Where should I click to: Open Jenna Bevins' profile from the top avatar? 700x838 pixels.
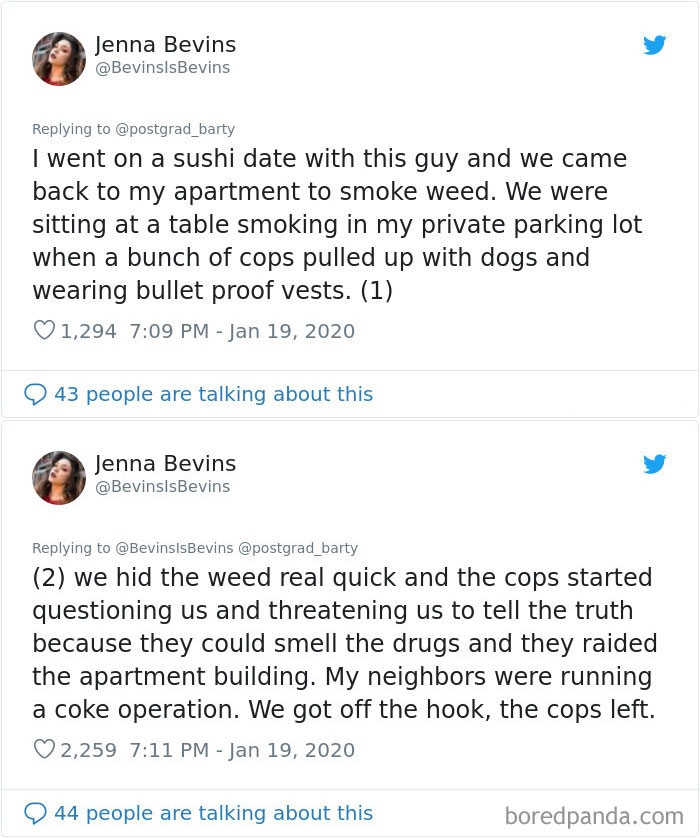point(59,59)
